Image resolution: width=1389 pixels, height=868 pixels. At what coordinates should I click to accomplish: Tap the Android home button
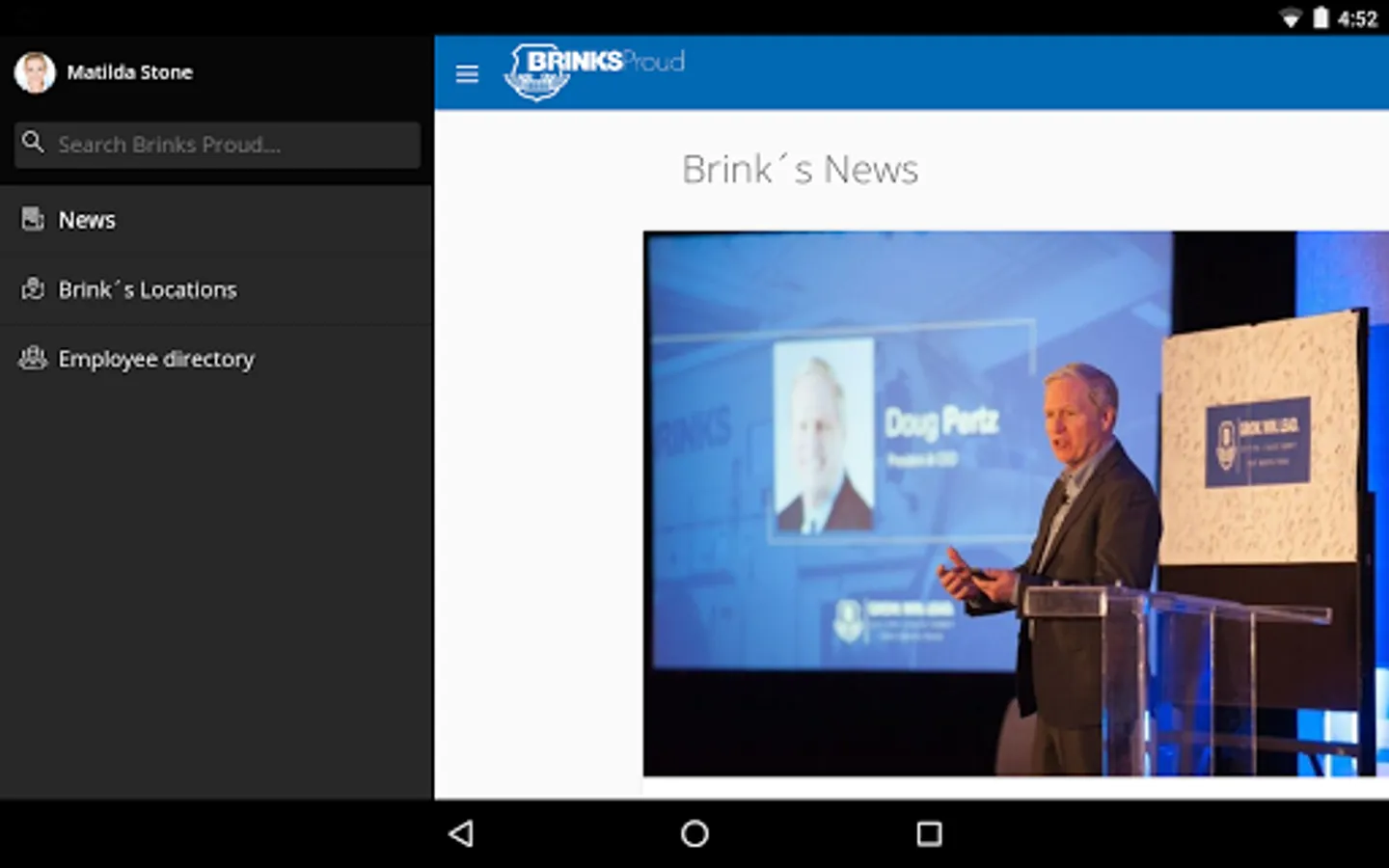[694, 833]
